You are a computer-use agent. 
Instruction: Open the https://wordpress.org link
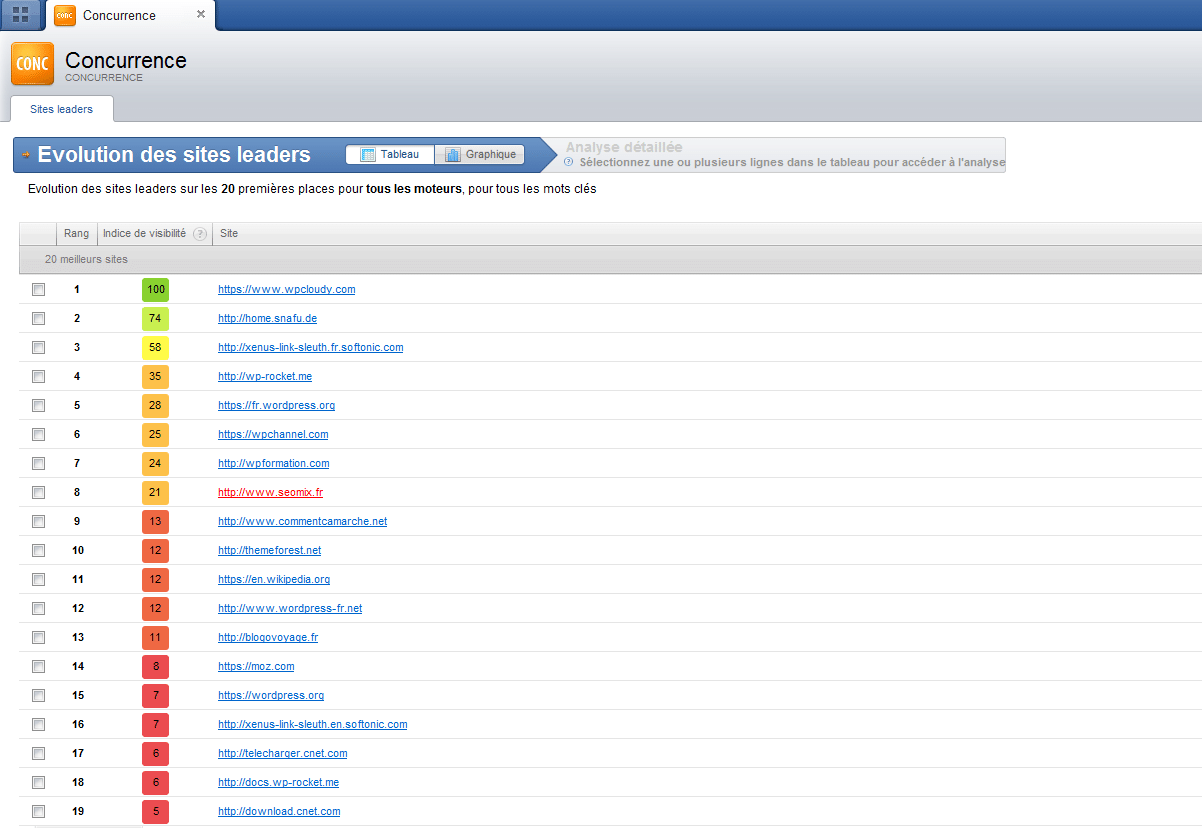[271, 695]
